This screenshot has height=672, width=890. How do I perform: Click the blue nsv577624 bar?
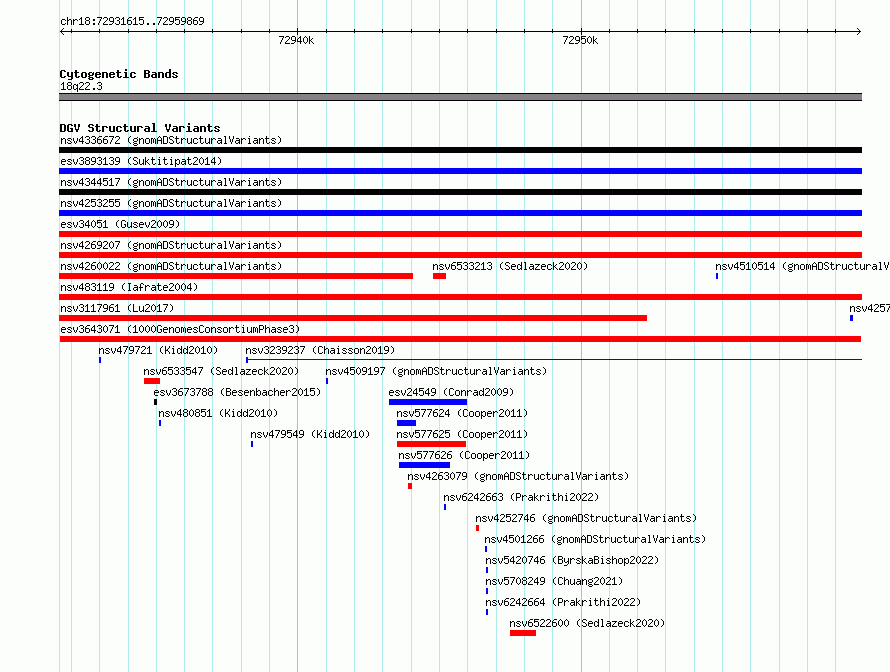pyautogui.click(x=406, y=423)
